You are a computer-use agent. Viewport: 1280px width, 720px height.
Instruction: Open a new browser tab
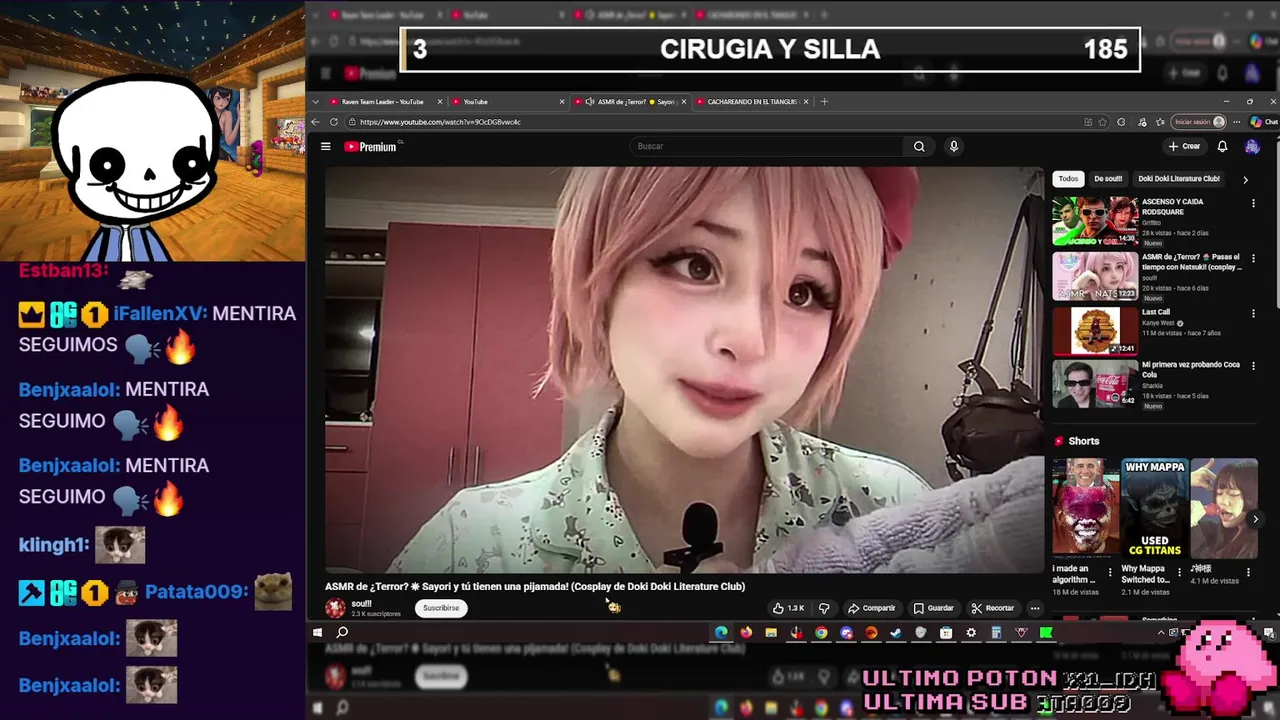[x=824, y=101]
